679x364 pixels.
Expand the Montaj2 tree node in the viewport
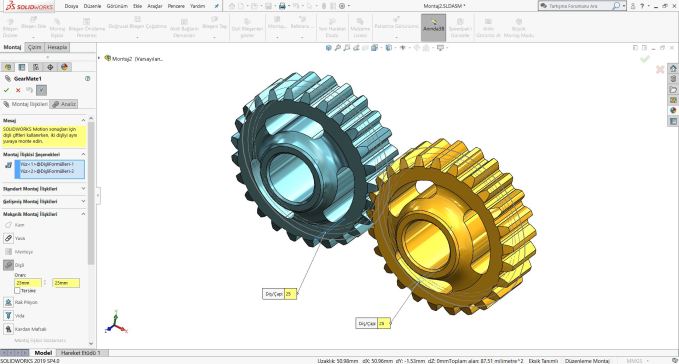coord(100,58)
